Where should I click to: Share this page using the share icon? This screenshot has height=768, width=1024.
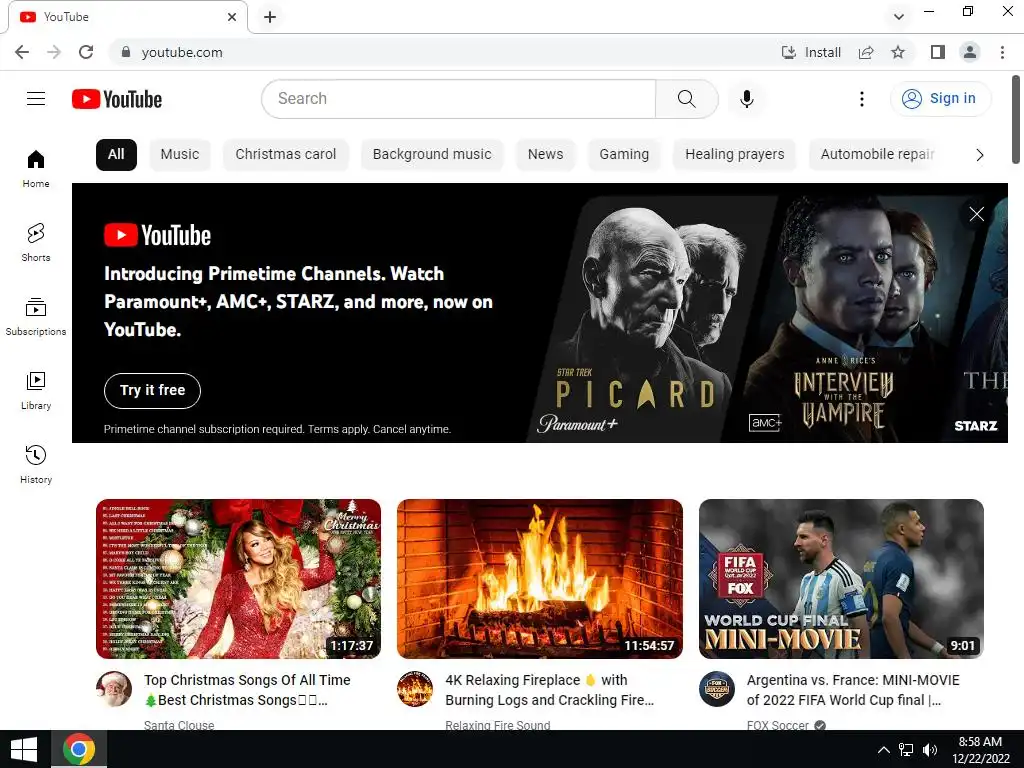(866, 52)
